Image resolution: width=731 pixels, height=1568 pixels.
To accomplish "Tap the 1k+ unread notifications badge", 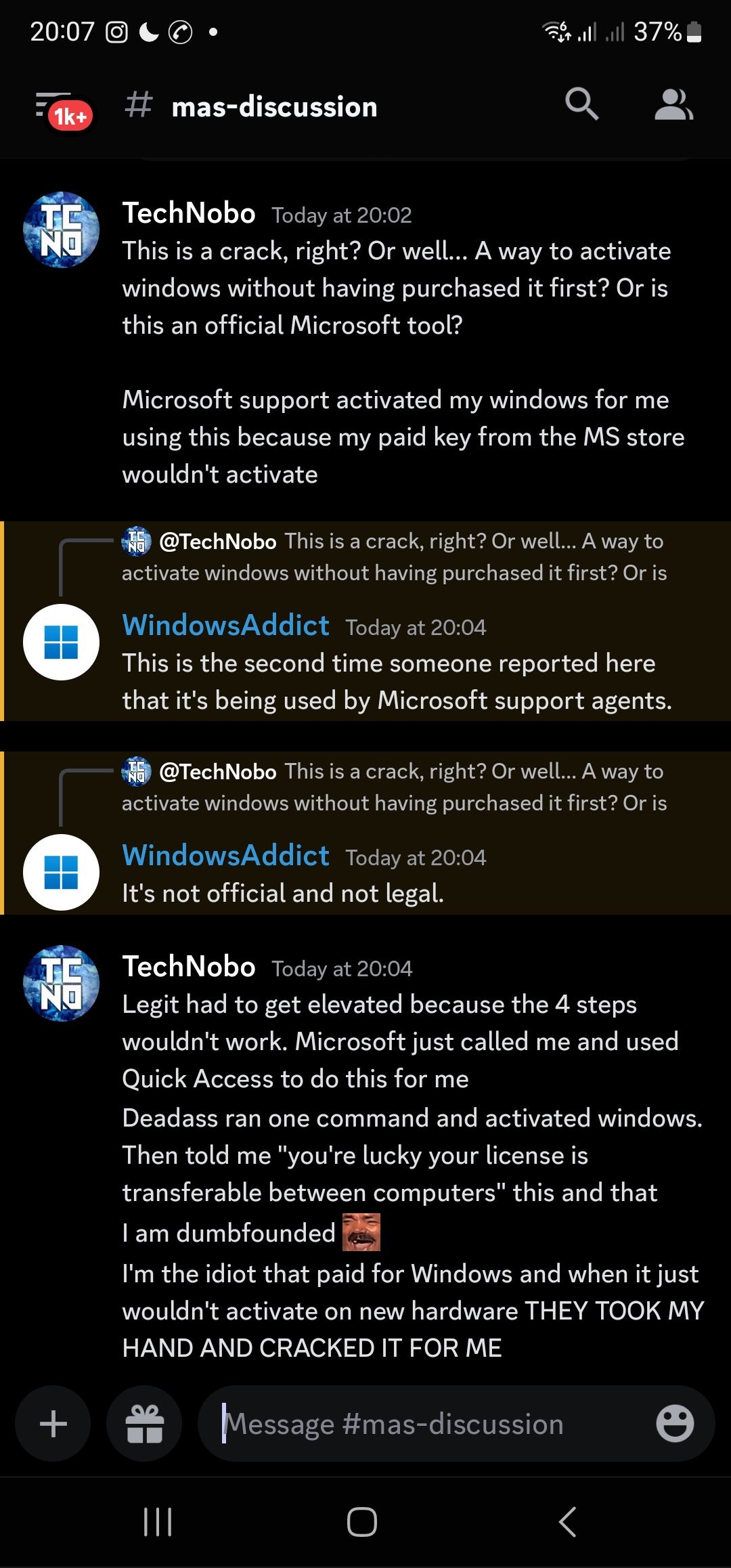I will 70,116.
